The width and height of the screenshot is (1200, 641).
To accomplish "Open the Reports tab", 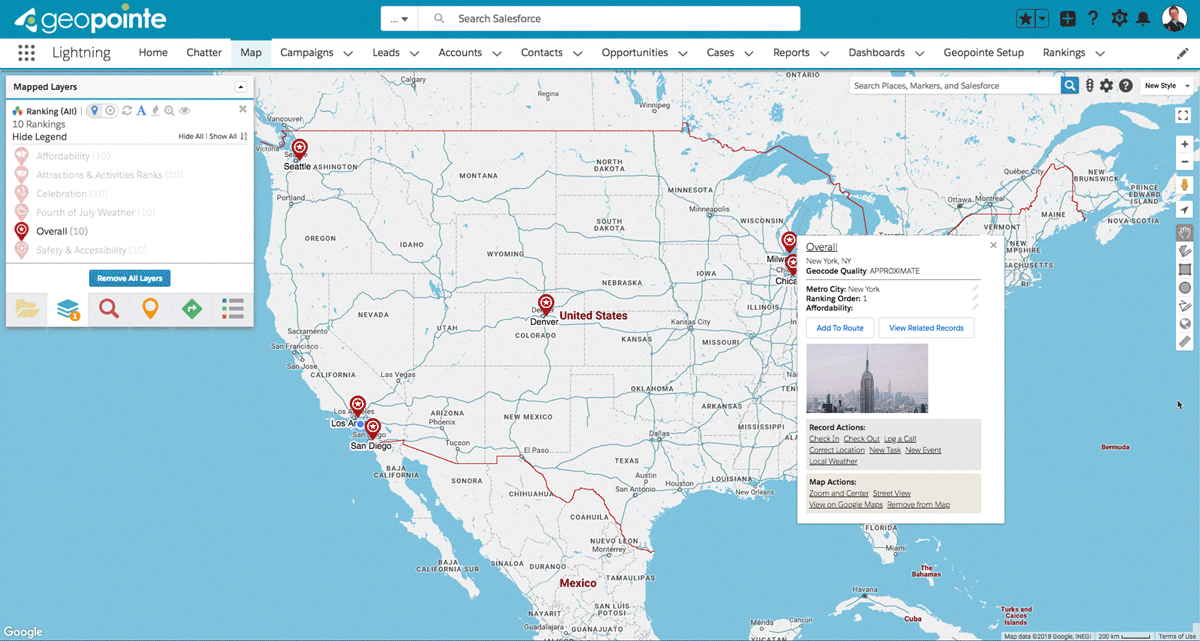I will [791, 53].
